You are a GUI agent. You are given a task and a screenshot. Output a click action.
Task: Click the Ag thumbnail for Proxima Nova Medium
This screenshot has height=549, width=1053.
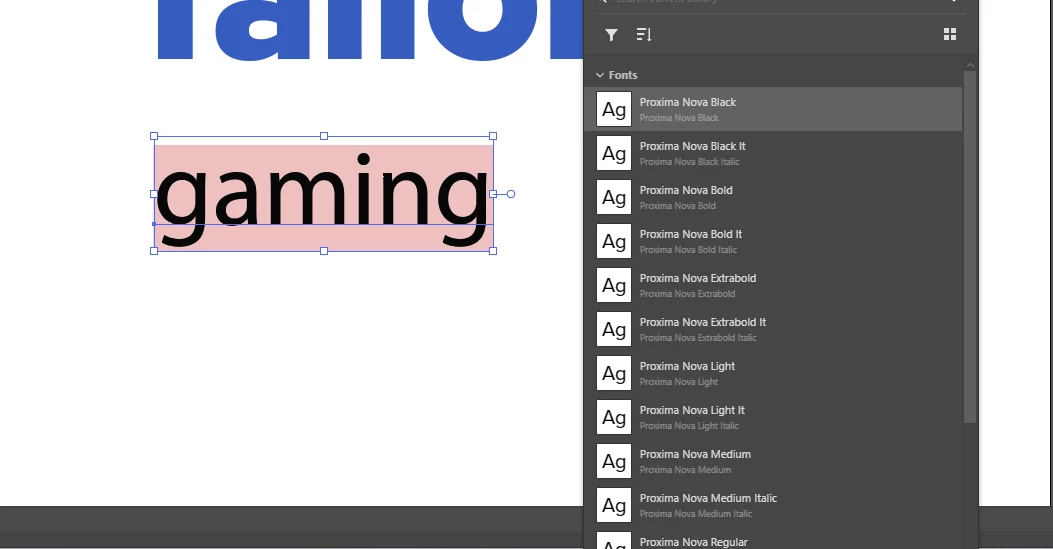614,461
